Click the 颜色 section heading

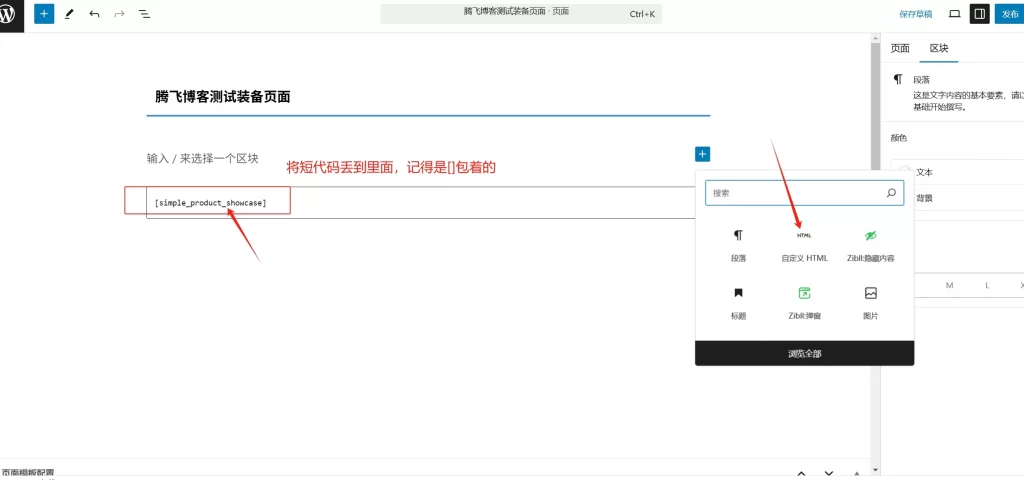click(x=899, y=138)
